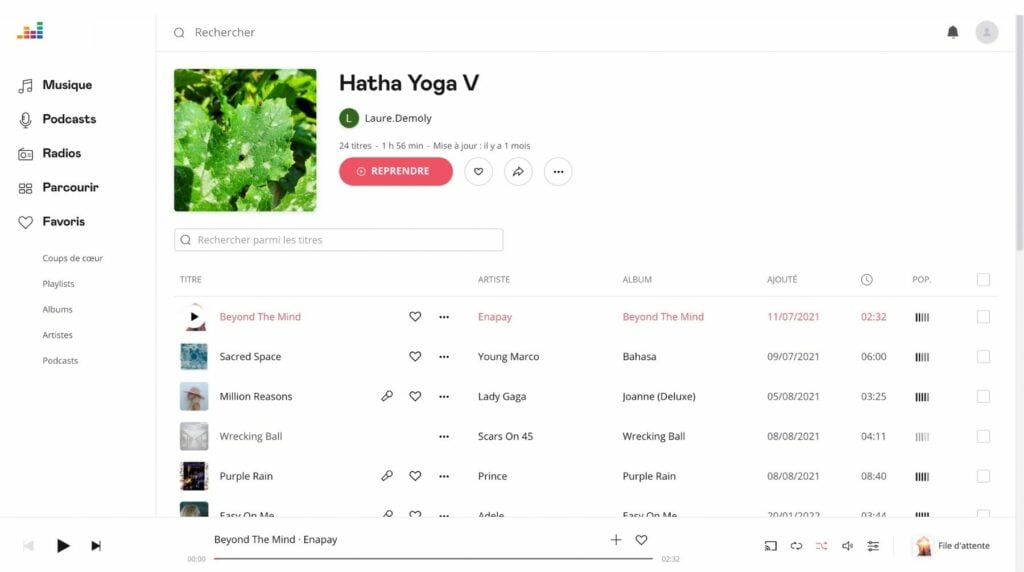Click the REPRENDRE button
Viewport: 1024px width, 572px height.
tap(396, 171)
